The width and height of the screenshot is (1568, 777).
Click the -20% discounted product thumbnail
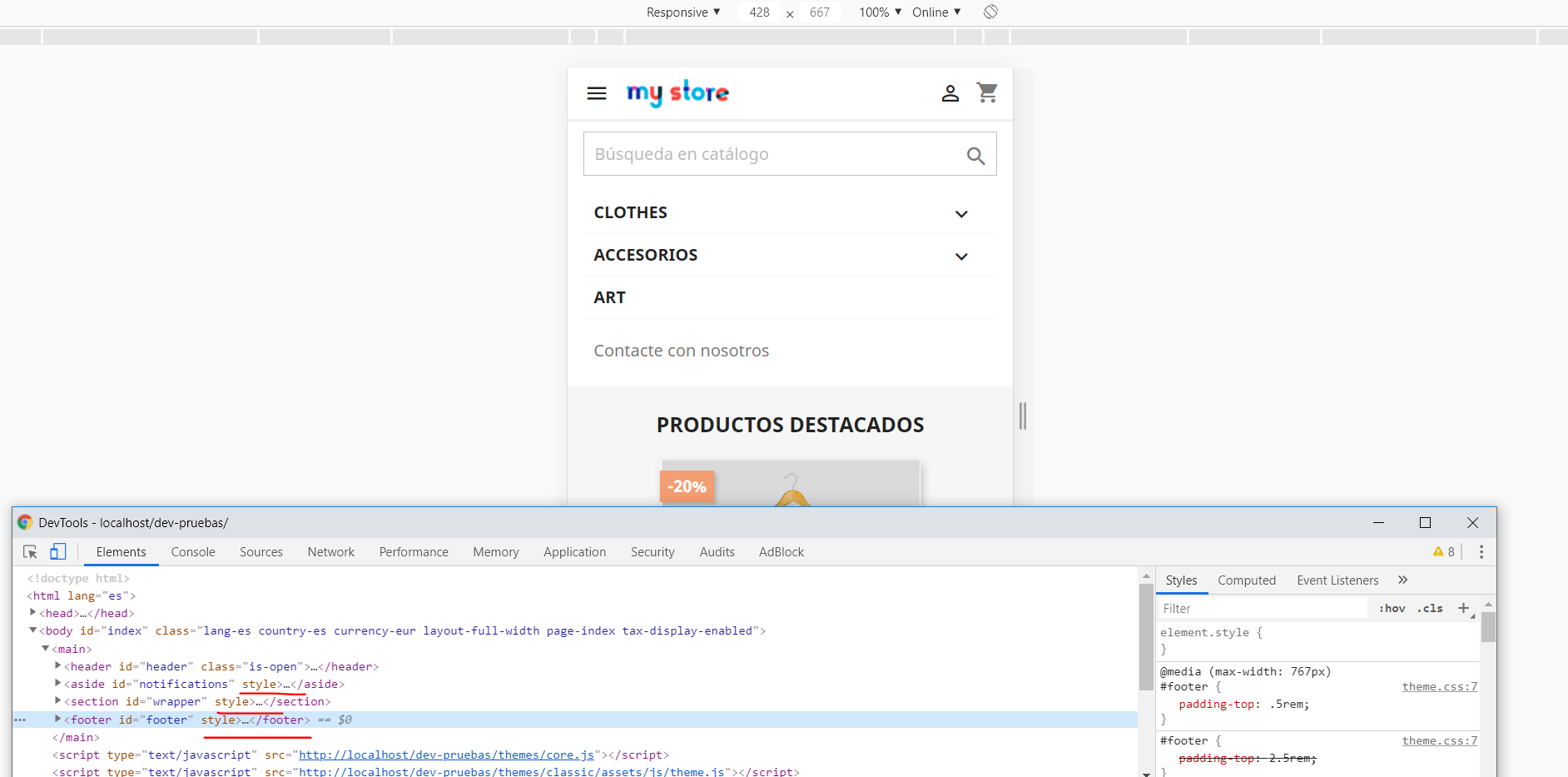coord(790,483)
